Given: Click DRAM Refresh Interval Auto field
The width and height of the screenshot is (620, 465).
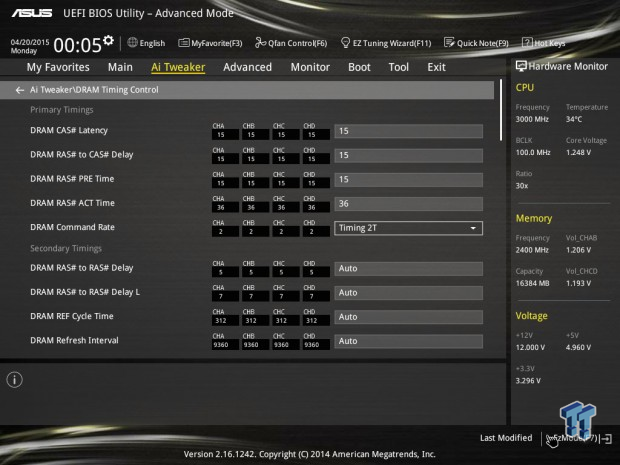Looking at the screenshot, I should (408, 341).
